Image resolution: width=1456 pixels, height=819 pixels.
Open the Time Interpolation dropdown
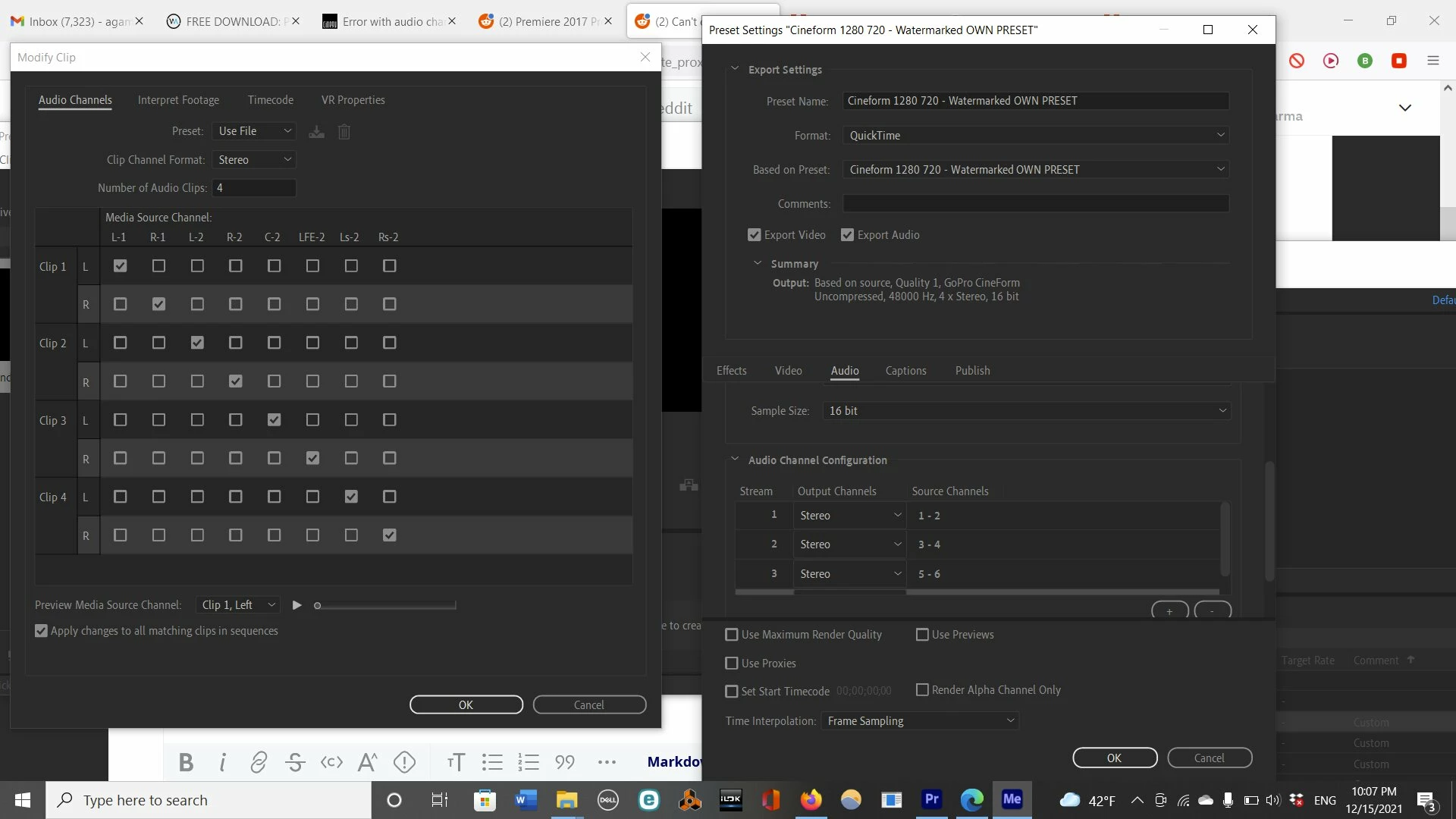920,721
